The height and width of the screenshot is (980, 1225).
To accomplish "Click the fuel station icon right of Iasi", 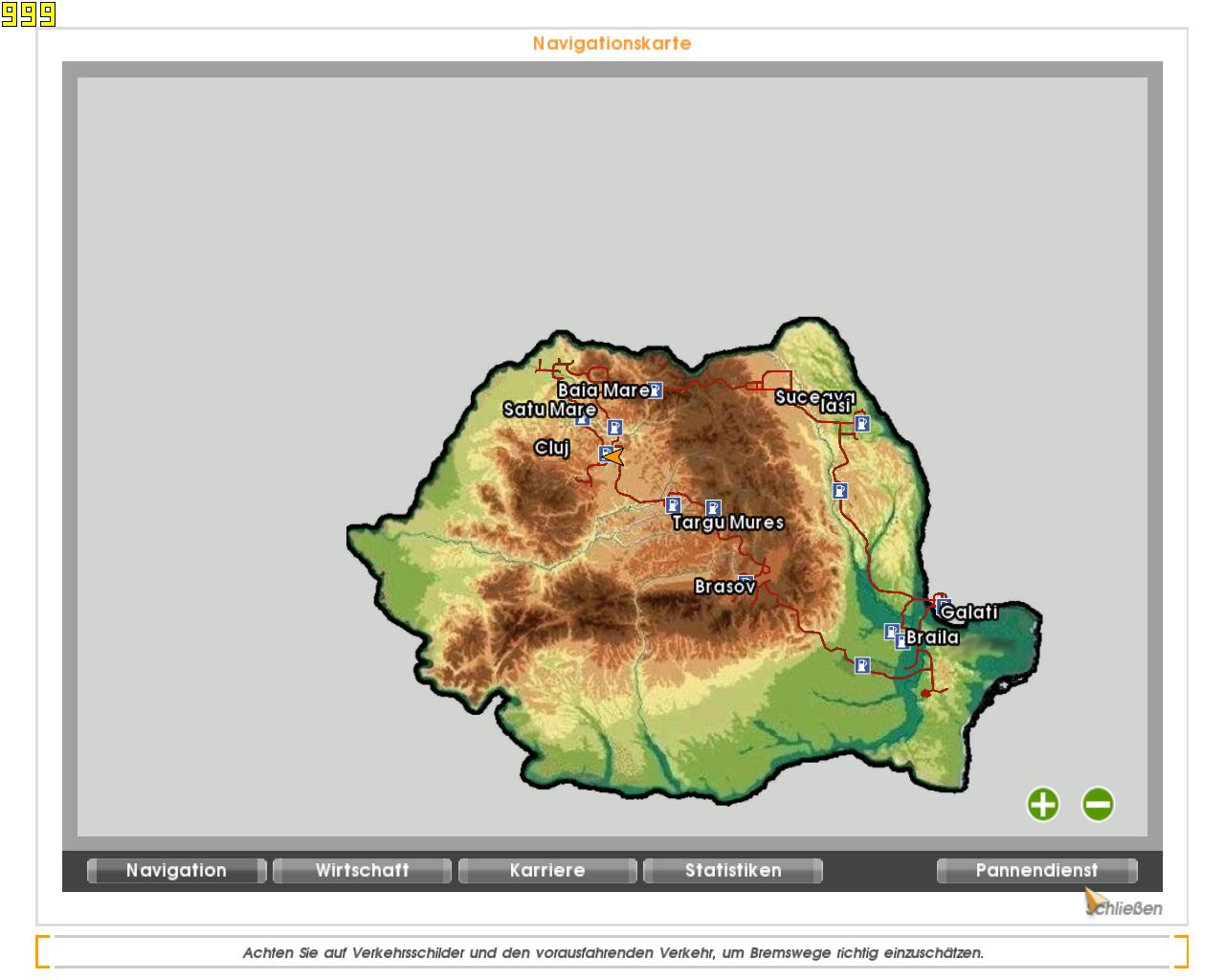I will (x=861, y=423).
